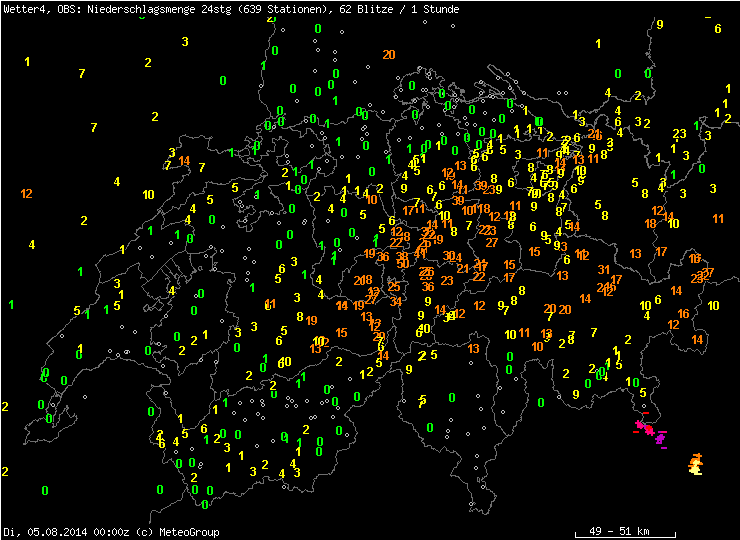Select the topmost yellow 3 in upper left

tap(185, 41)
